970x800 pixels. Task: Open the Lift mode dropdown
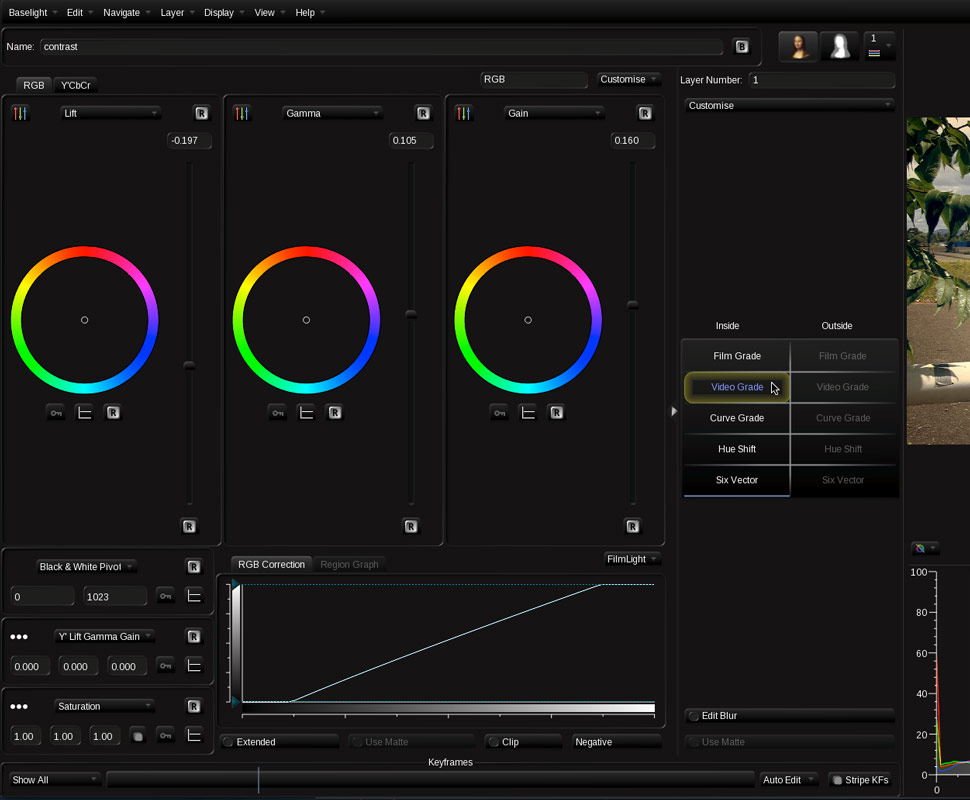pyautogui.click(x=110, y=114)
